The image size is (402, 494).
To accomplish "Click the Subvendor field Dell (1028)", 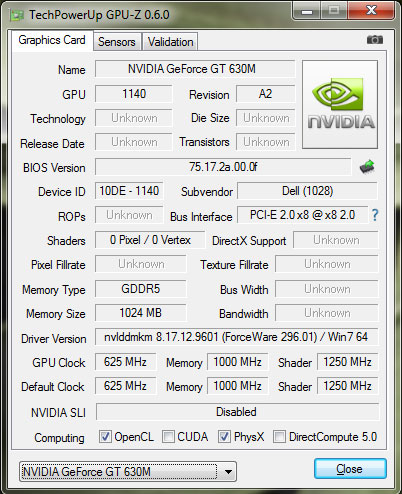I will coord(307,191).
